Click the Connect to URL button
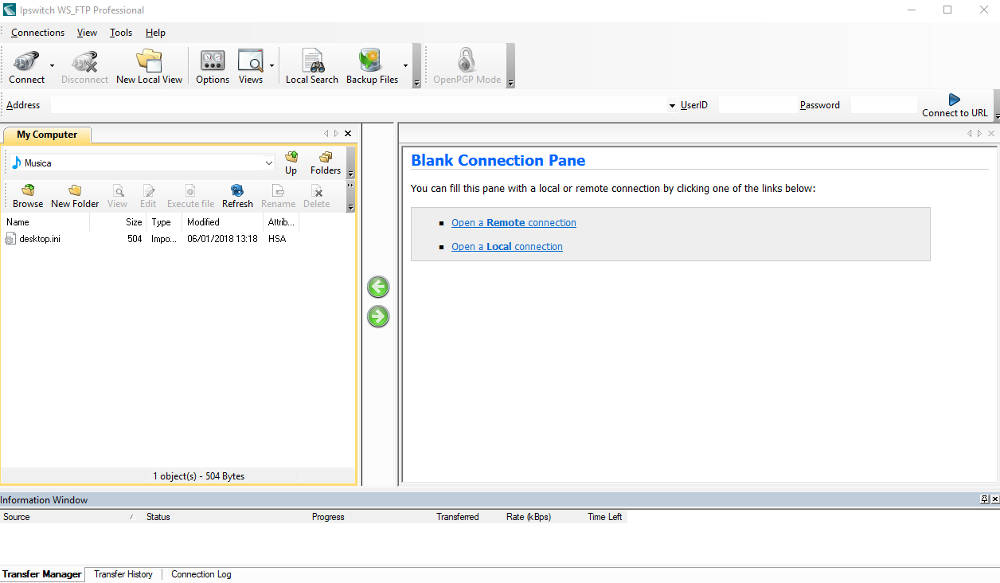 (x=954, y=105)
